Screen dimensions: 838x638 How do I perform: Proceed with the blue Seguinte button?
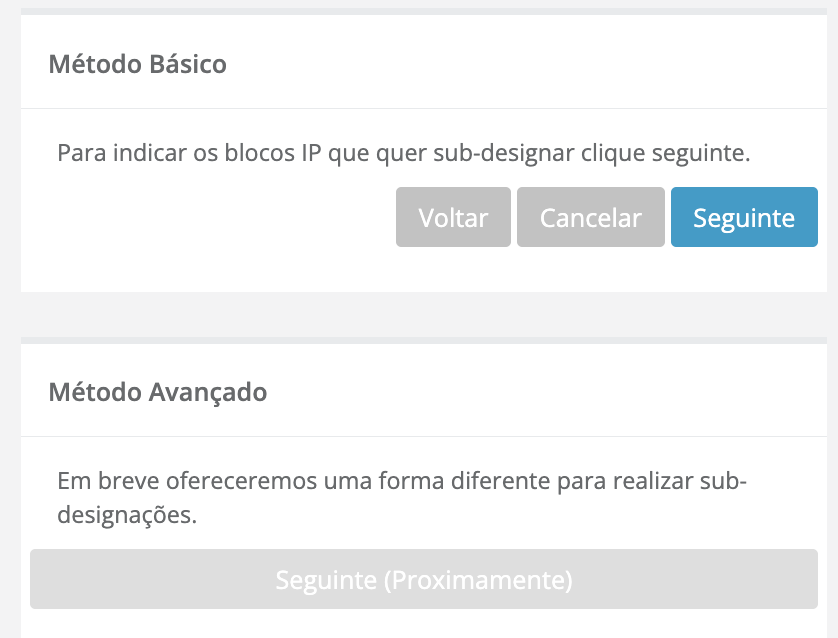pyautogui.click(x=744, y=217)
